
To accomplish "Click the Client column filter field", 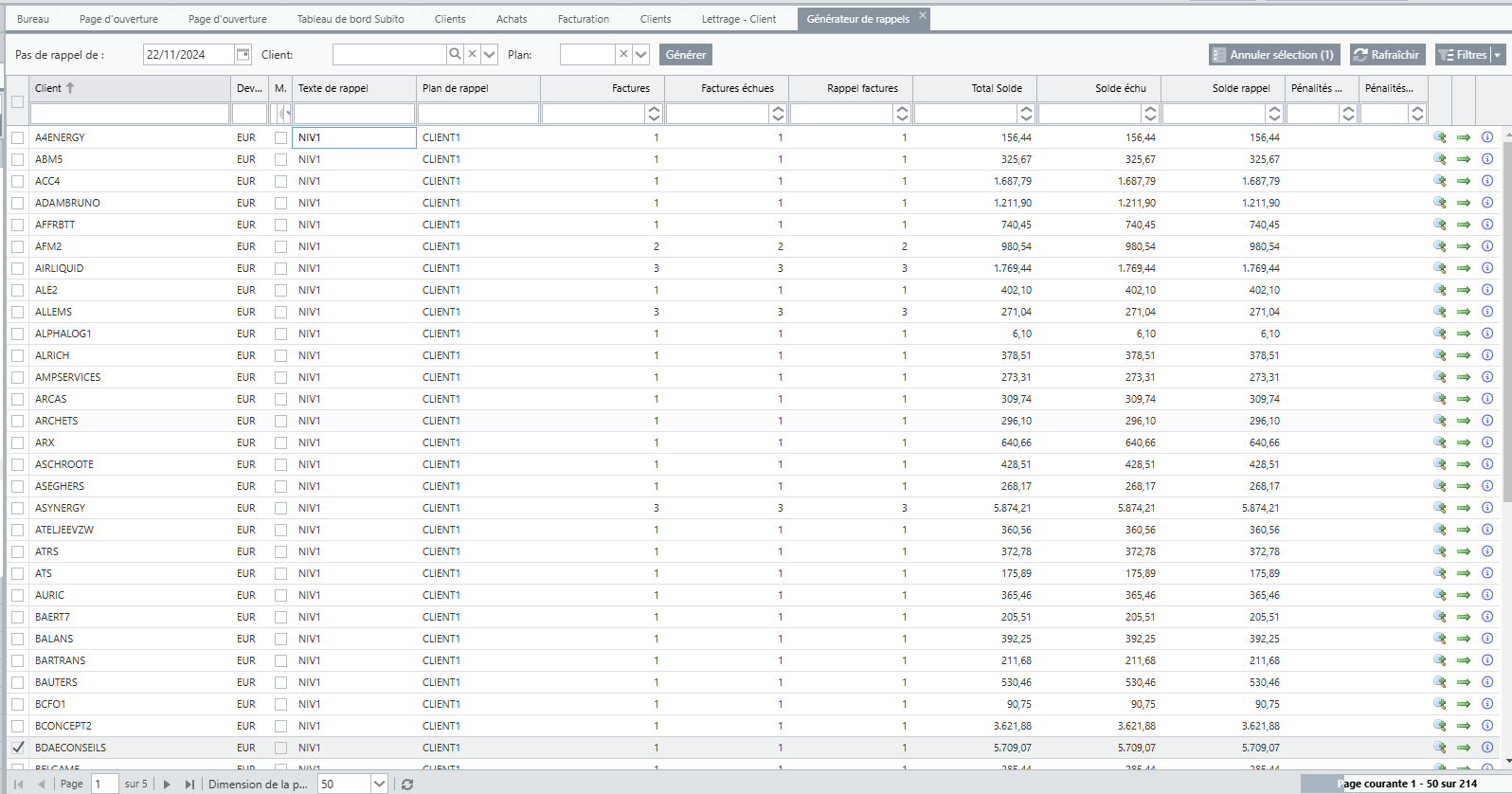I will click(130, 114).
